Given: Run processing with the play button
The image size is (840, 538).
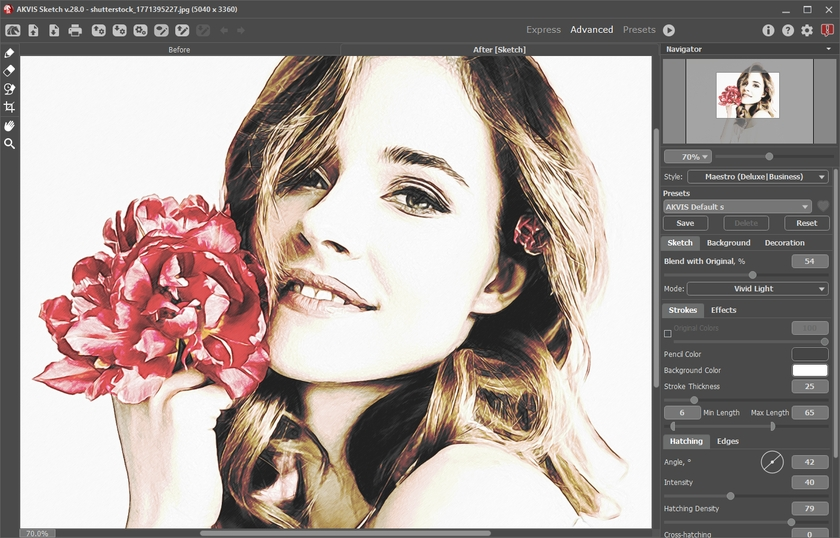Looking at the screenshot, I should click(x=668, y=30).
